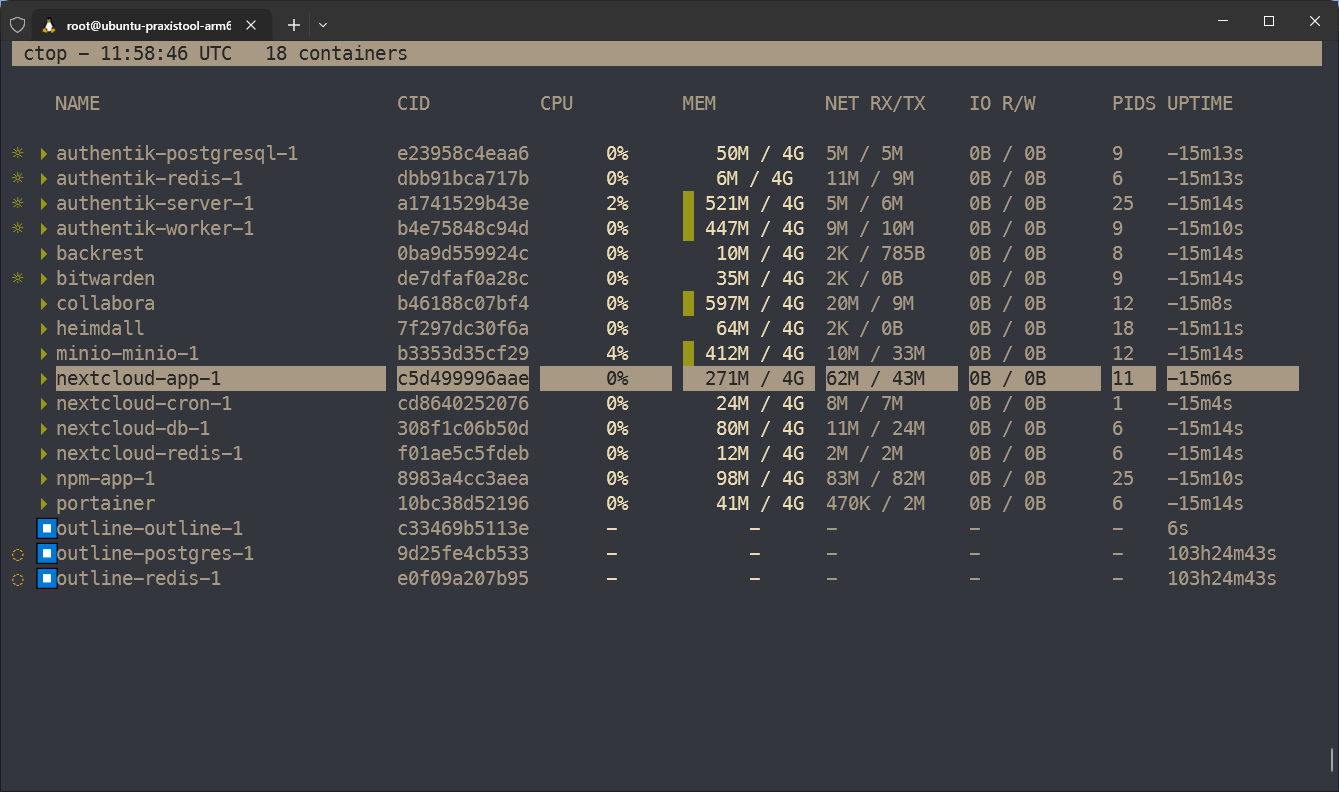Image resolution: width=1339 pixels, height=792 pixels.
Task: Open the new tab dropdown chevron
Action: coord(323,25)
